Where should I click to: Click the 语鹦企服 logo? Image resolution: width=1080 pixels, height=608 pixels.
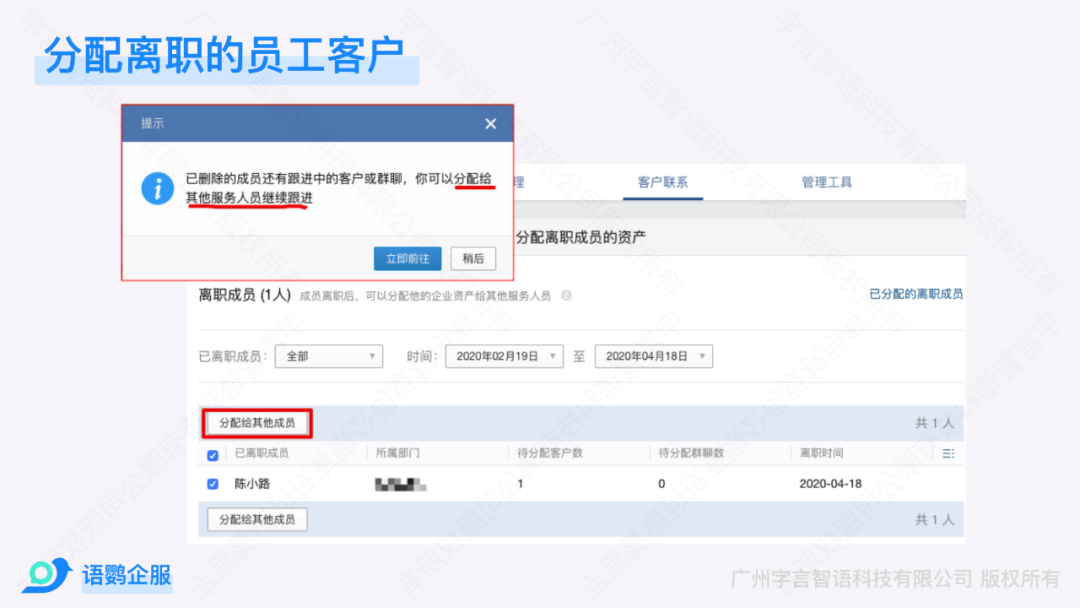point(97,575)
